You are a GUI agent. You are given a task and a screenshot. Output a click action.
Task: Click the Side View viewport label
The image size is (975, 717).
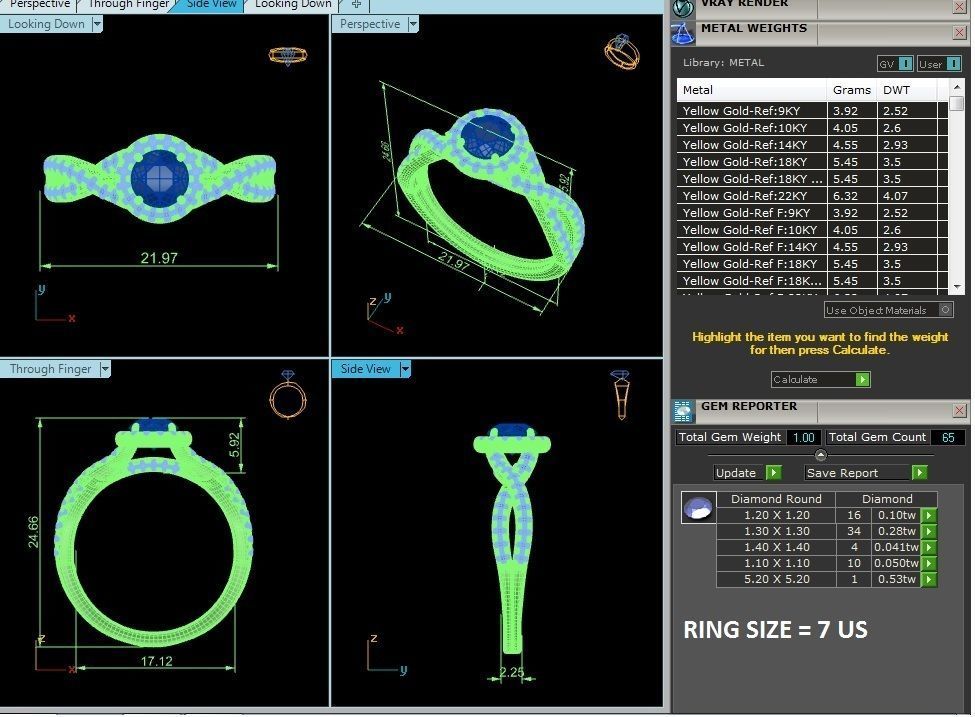(366, 369)
